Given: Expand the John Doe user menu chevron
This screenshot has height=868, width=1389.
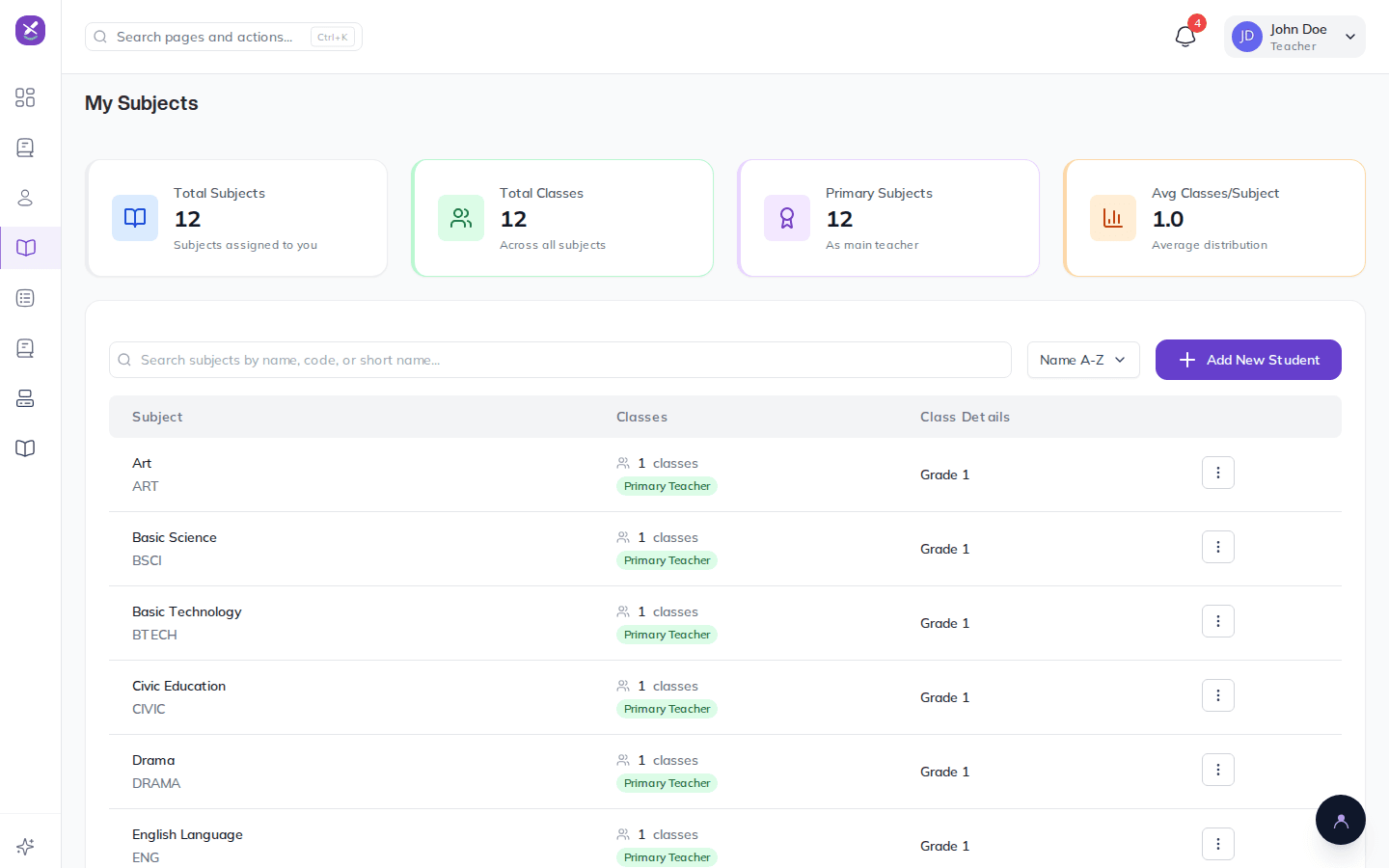Looking at the screenshot, I should pyautogui.click(x=1350, y=37).
